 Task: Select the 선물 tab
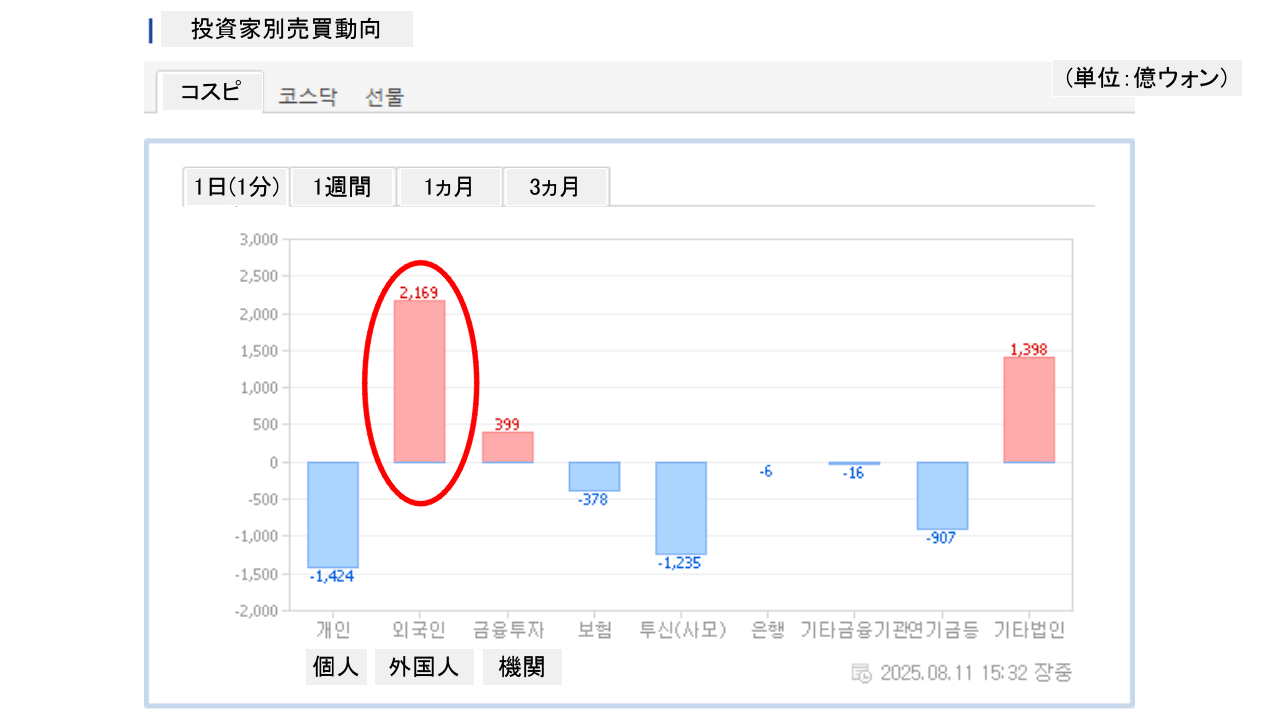(x=385, y=97)
